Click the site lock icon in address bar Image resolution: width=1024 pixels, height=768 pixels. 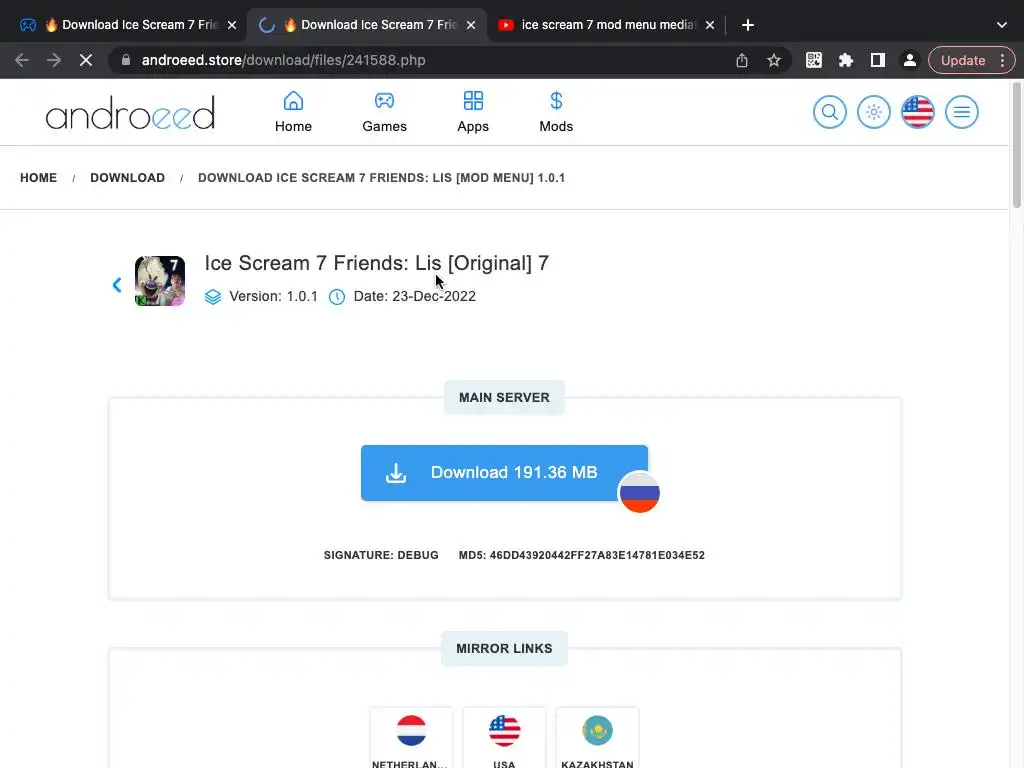[126, 60]
